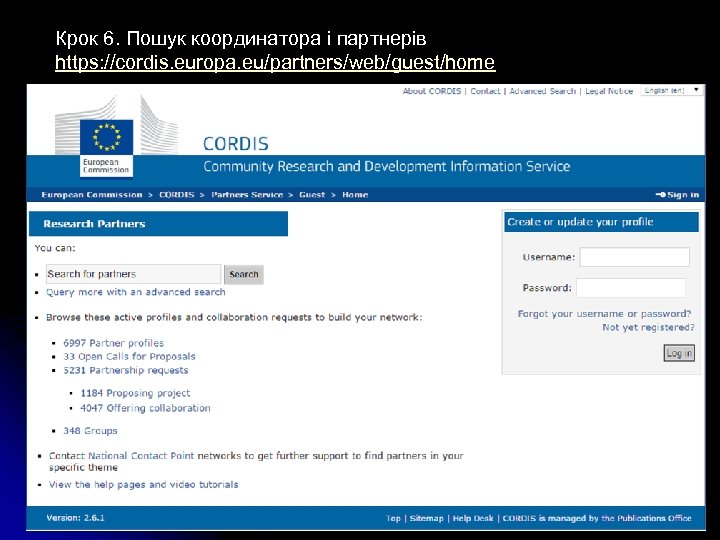
Task: View the help pages and video tutorials
Action: tap(144, 484)
